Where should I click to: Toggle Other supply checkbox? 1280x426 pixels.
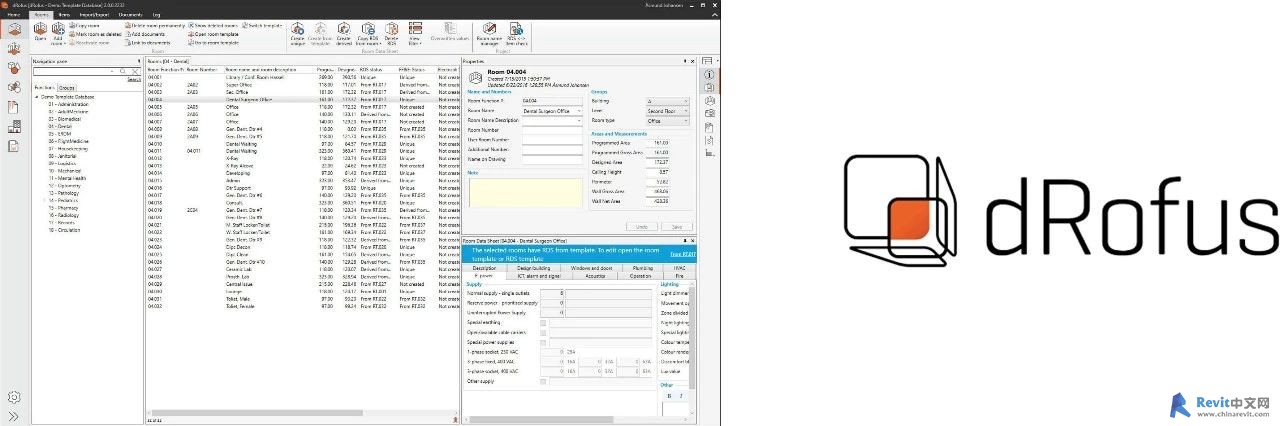tap(543, 382)
